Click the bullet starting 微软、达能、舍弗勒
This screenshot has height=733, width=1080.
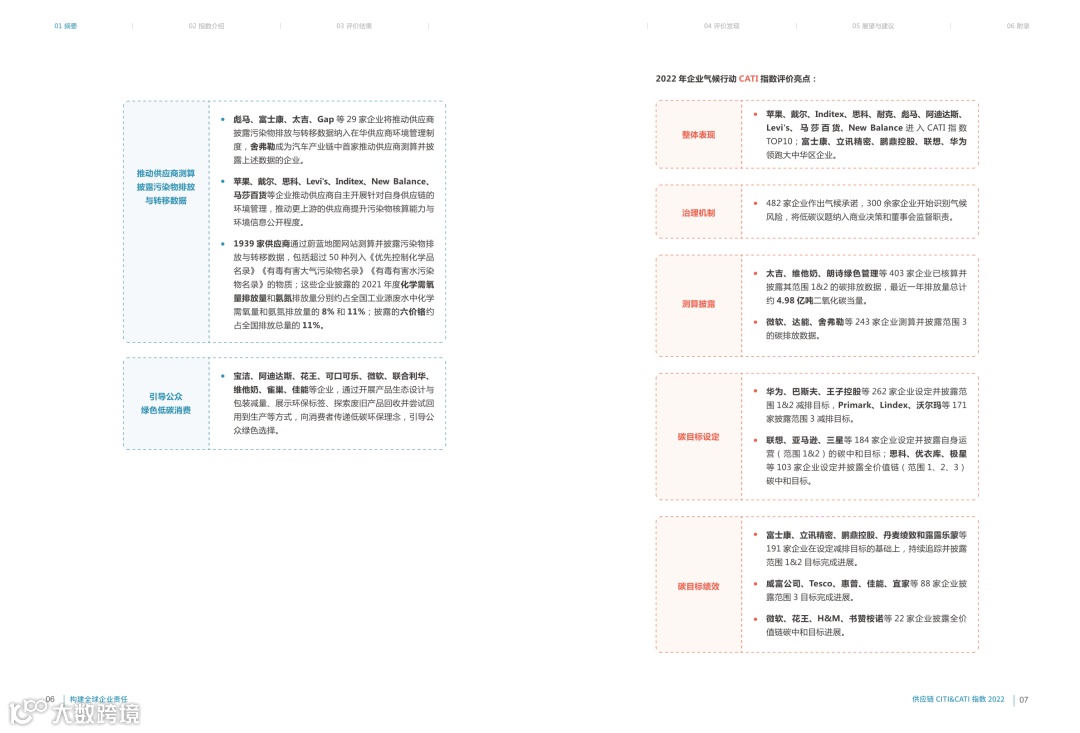coord(866,329)
